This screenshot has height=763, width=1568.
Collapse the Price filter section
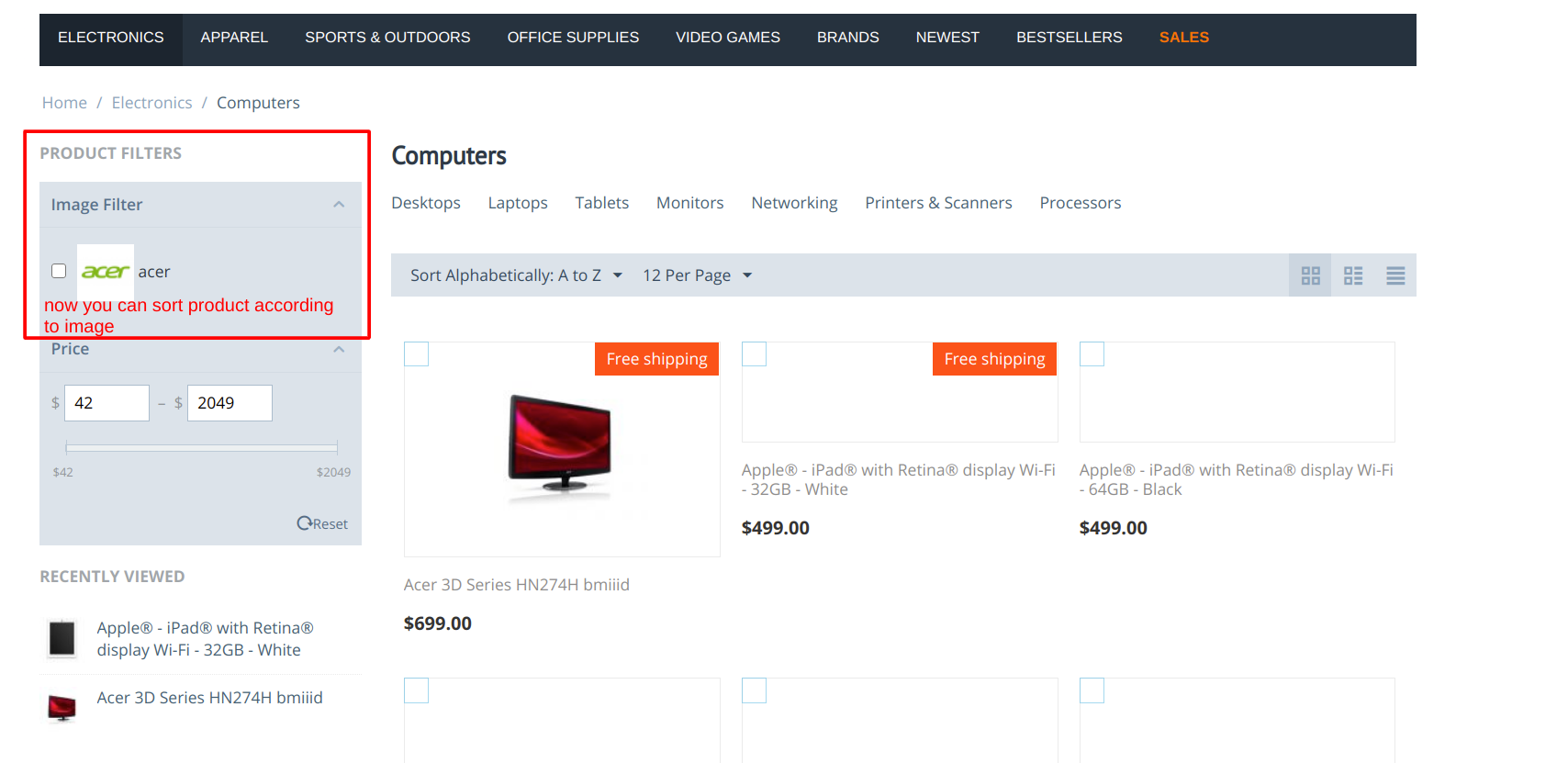(x=339, y=349)
